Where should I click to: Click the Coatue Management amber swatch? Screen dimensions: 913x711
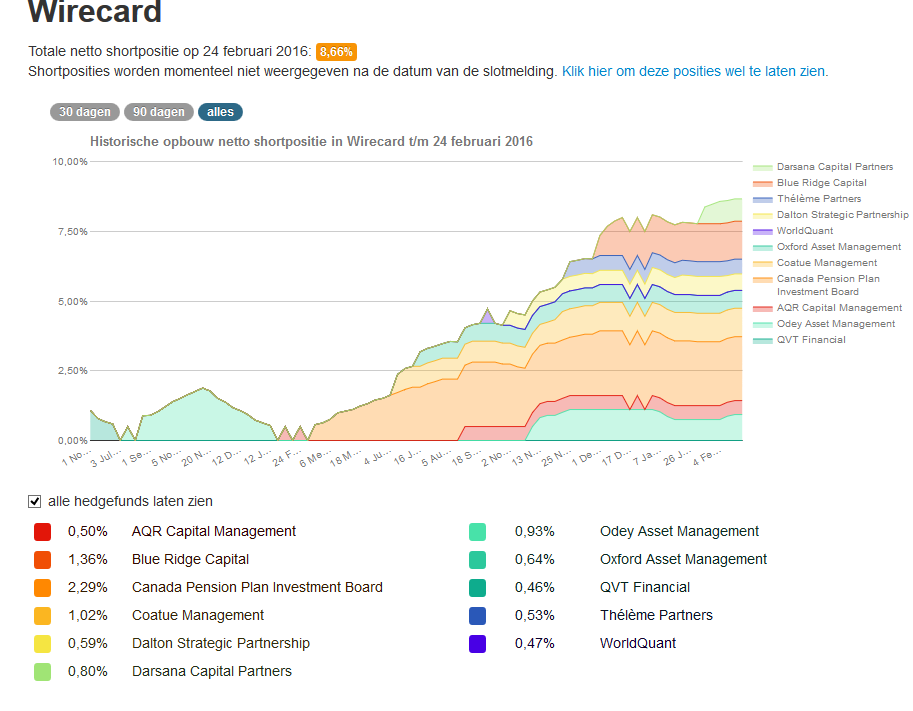coord(43,616)
